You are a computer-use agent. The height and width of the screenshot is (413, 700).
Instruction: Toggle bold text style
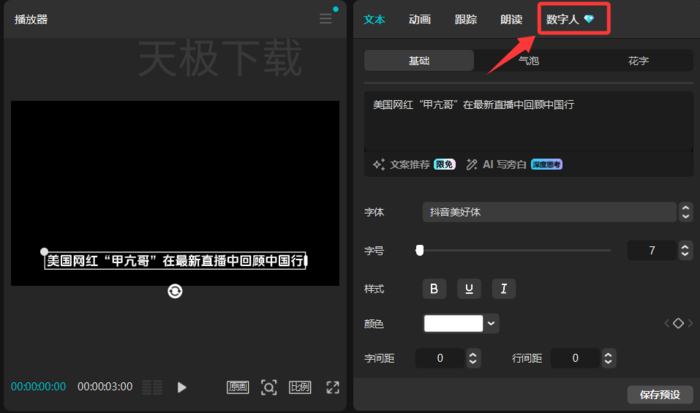434,289
